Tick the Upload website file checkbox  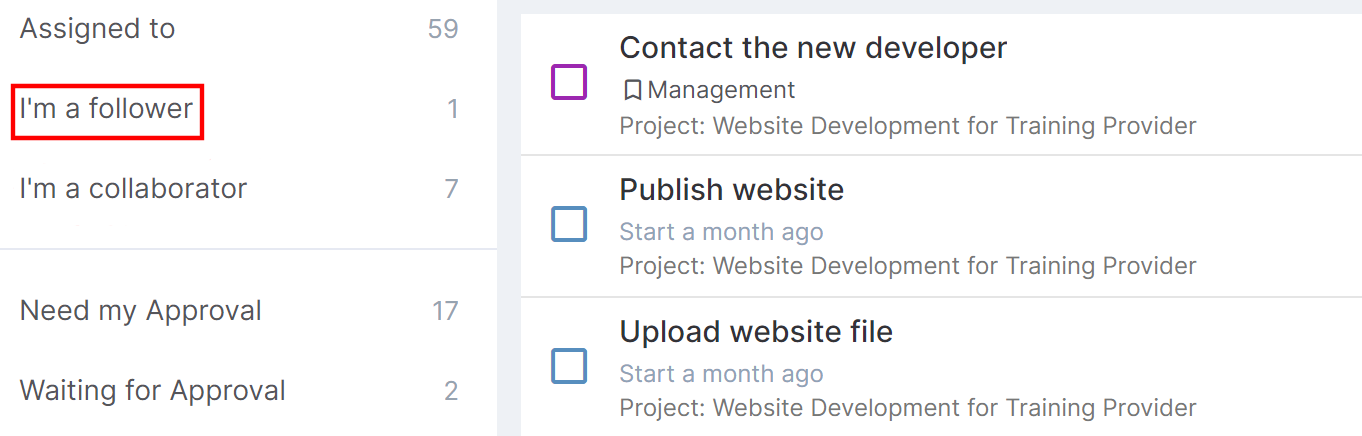click(x=569, y=366)
